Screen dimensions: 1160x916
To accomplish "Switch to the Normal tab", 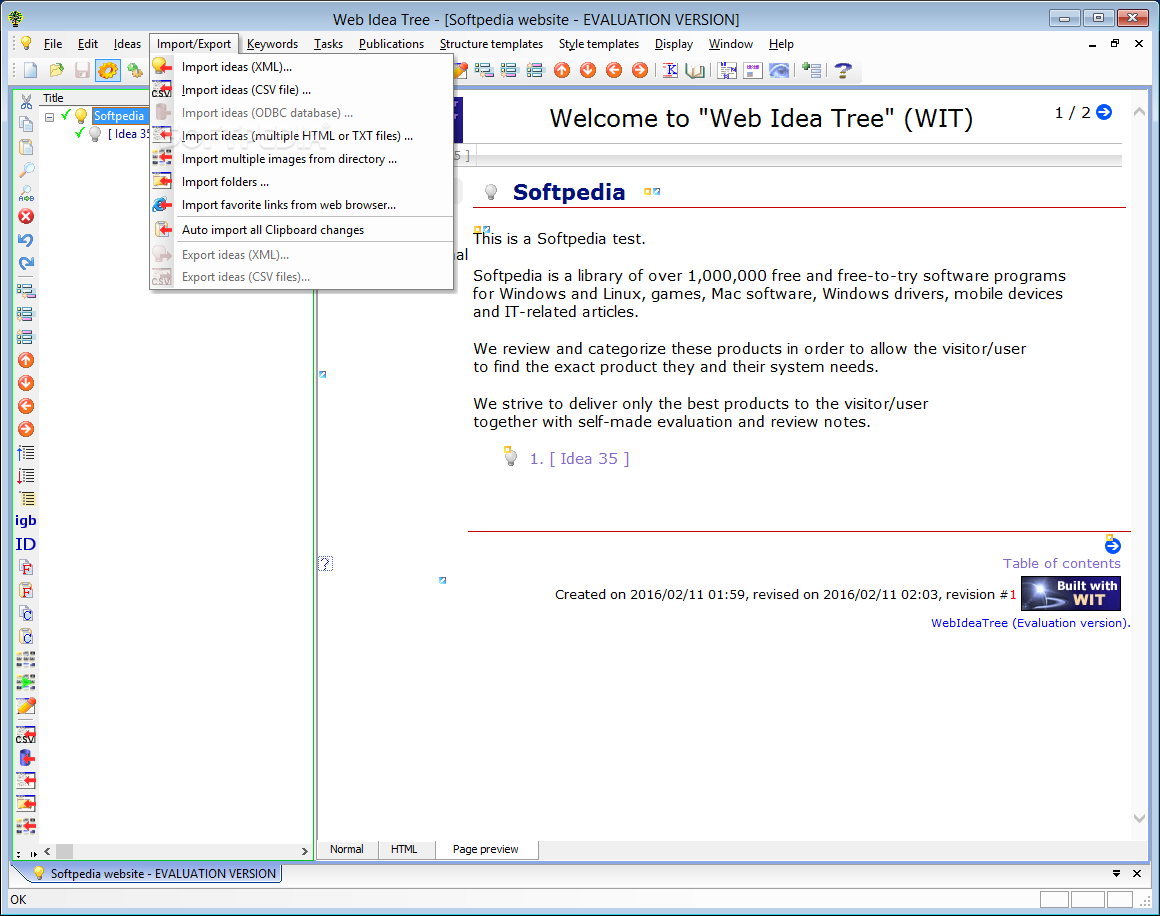I will coord(347,849).
